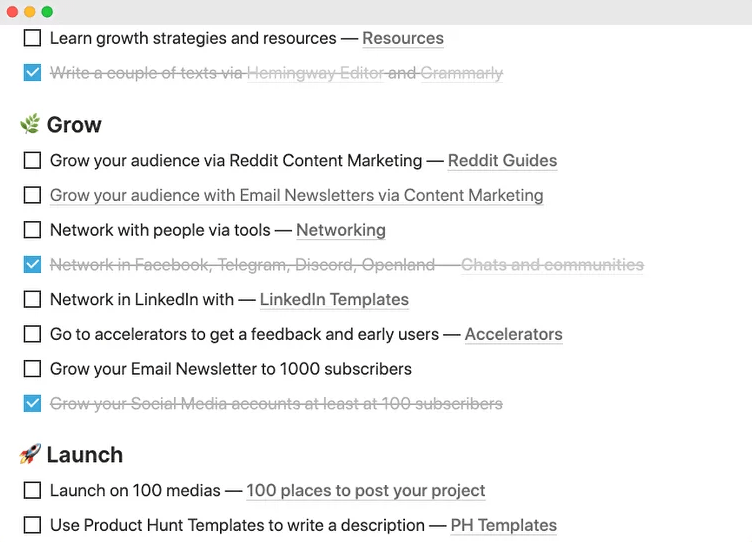
Task: Check 'Network with people via tools' box
Action: tap(32, 230)
